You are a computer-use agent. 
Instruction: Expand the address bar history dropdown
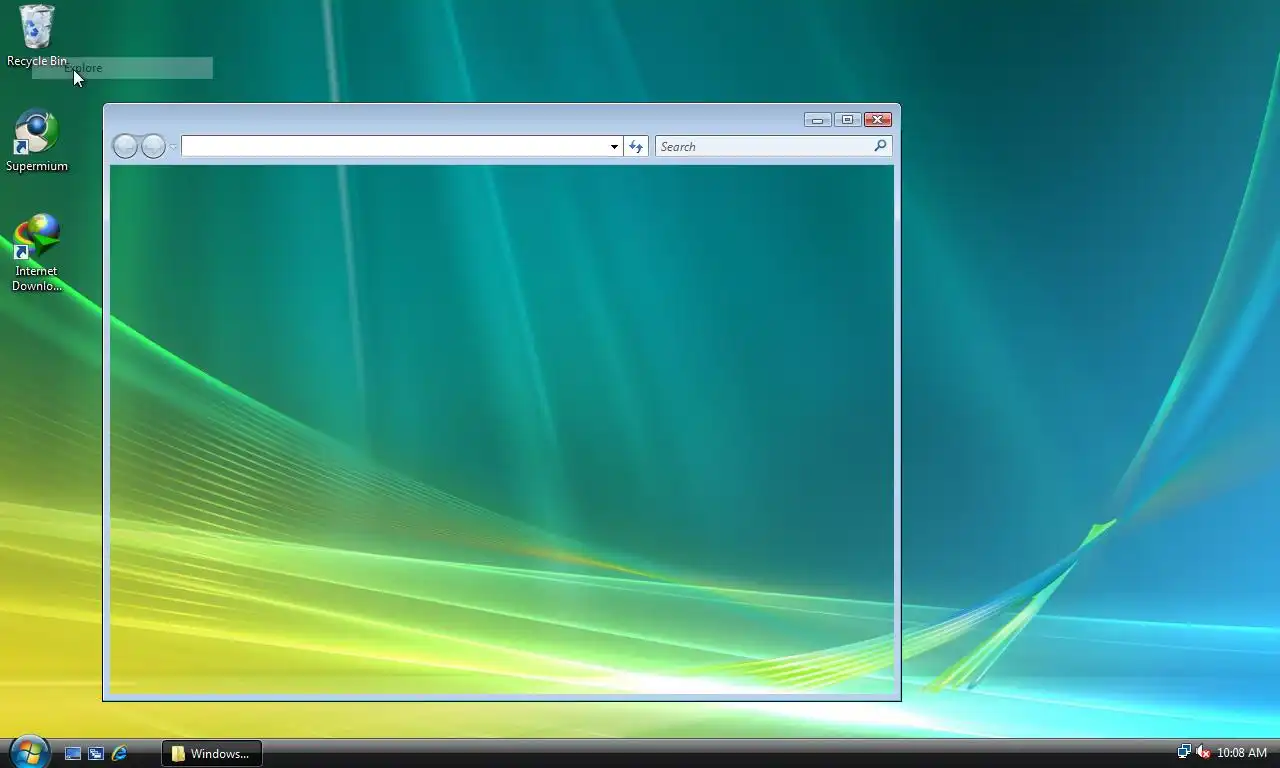[614, 147]
